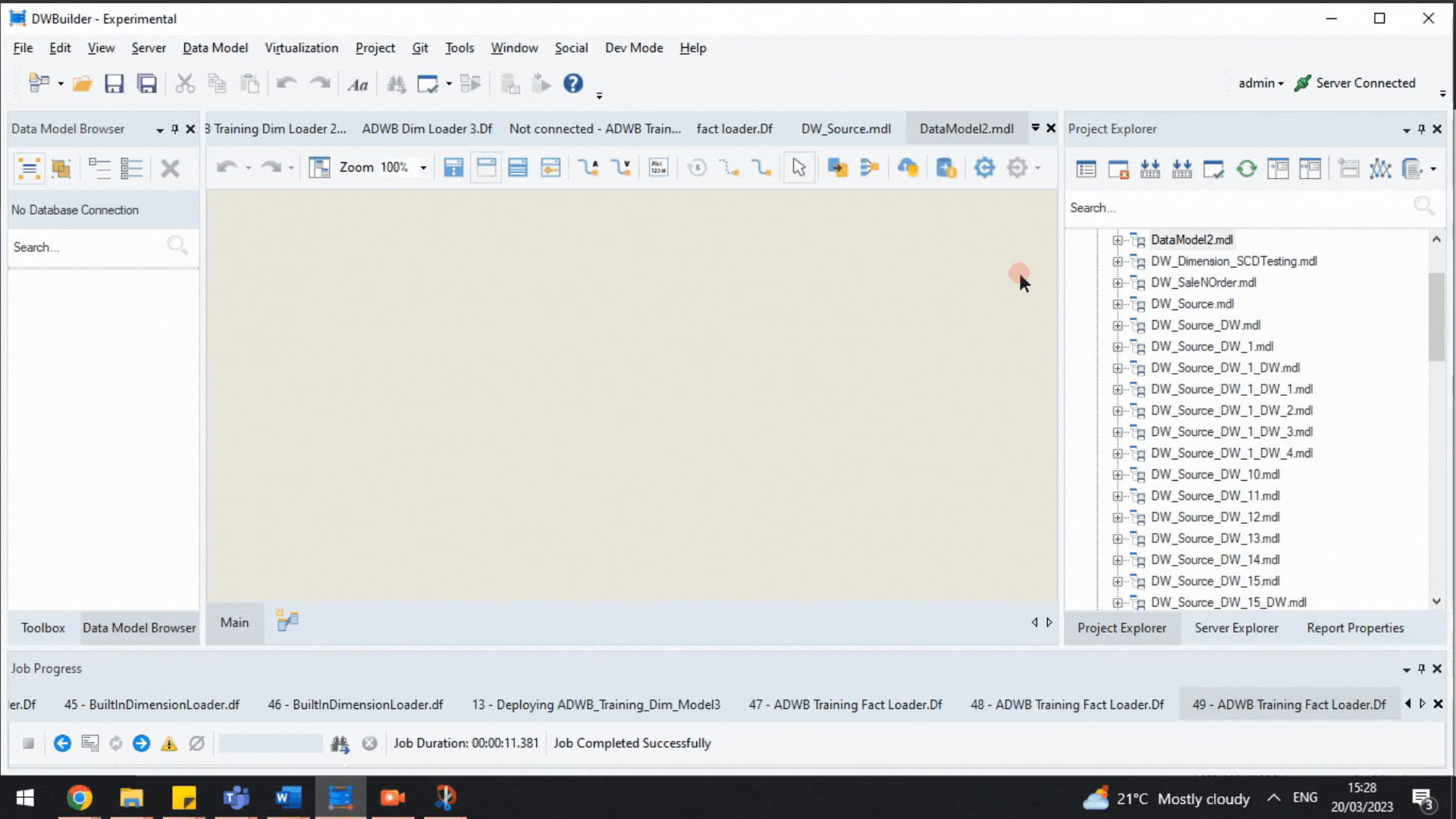Click the Find binoculars icon in main toolbar
1456x819 pixels.
click(x=396, y=83)
